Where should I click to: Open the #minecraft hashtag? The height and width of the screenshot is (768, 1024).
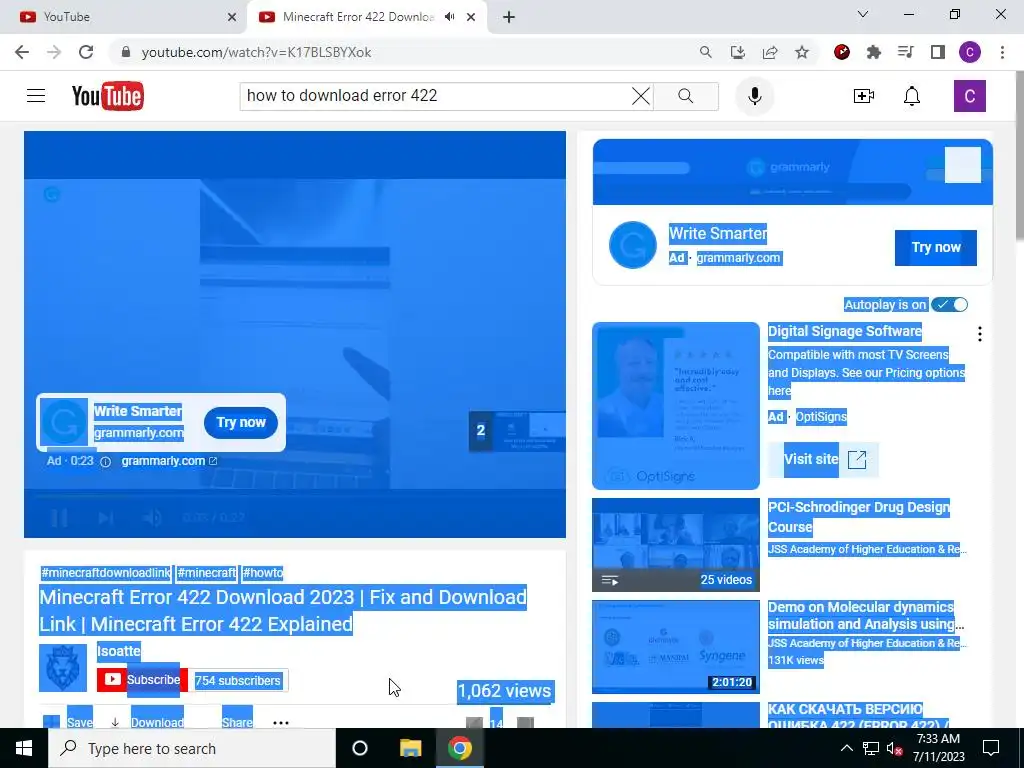tap(206, 573)
